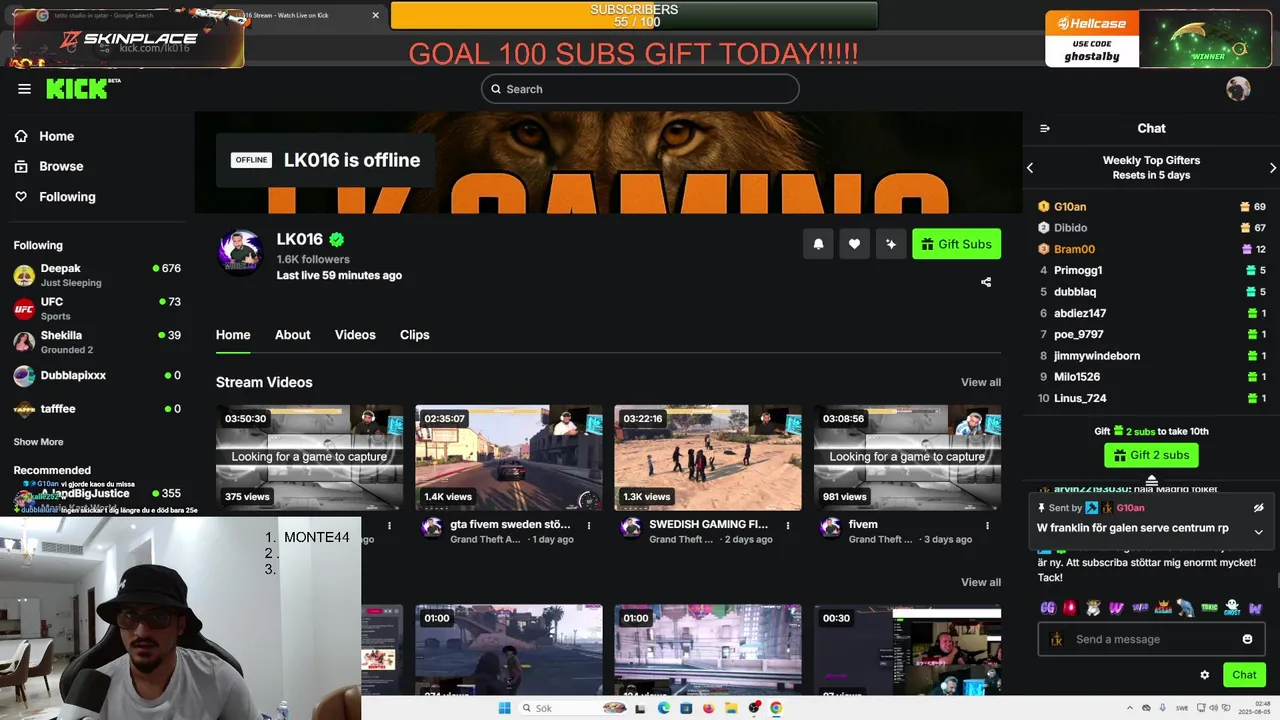
Task: Click the green Chat send button
Action: click(1244, 675)
